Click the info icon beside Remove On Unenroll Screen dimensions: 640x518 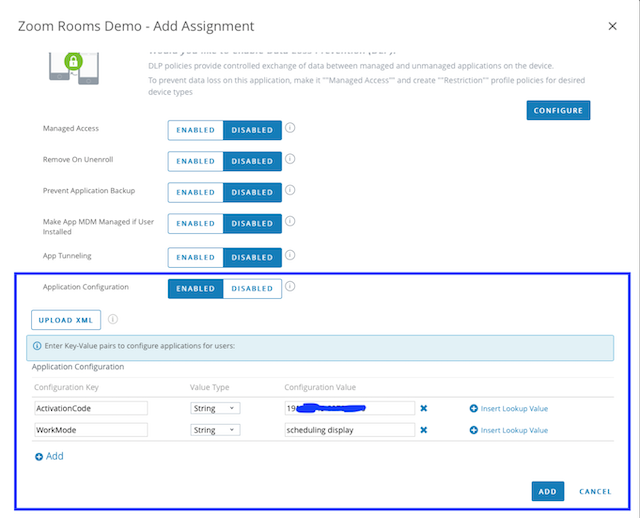pyautogui.click(x=290, y=159)
